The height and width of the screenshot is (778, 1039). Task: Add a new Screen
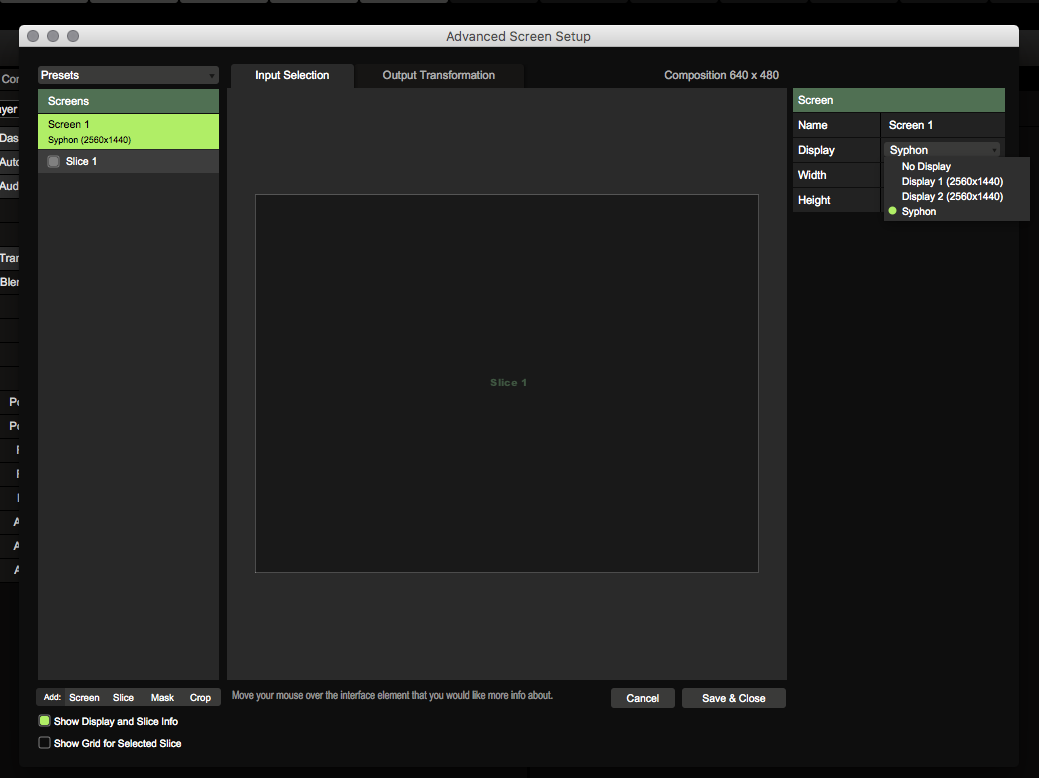tap(84, 698)
